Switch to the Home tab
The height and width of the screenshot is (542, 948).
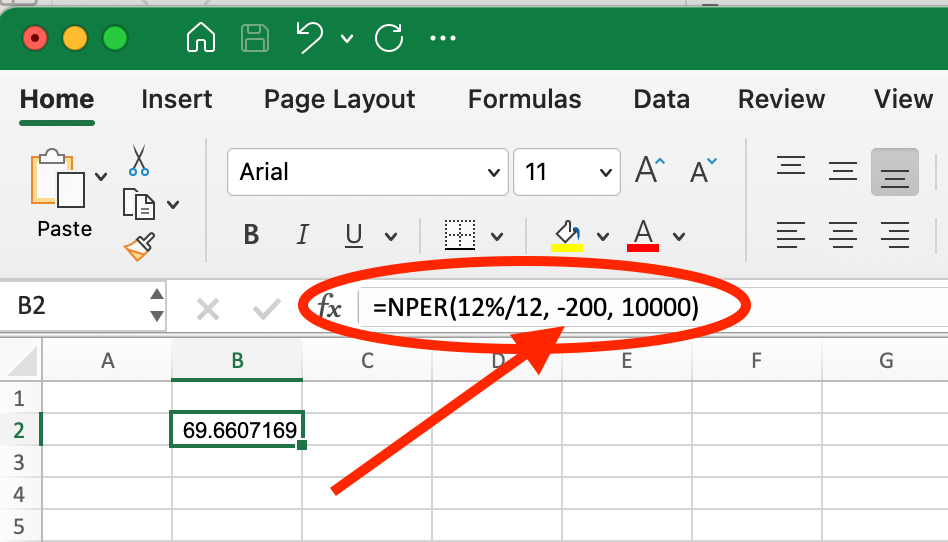57,99
